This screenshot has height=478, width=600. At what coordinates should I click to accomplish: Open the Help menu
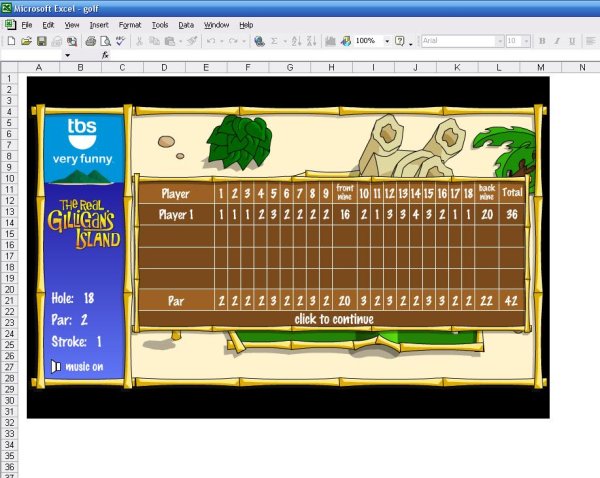coord(246,25)
